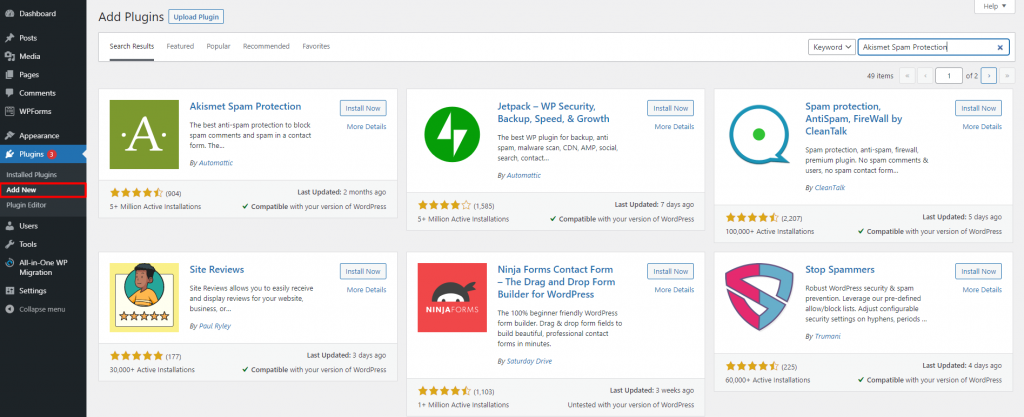Open the Keyword search type dropdown

coord(832,47)
